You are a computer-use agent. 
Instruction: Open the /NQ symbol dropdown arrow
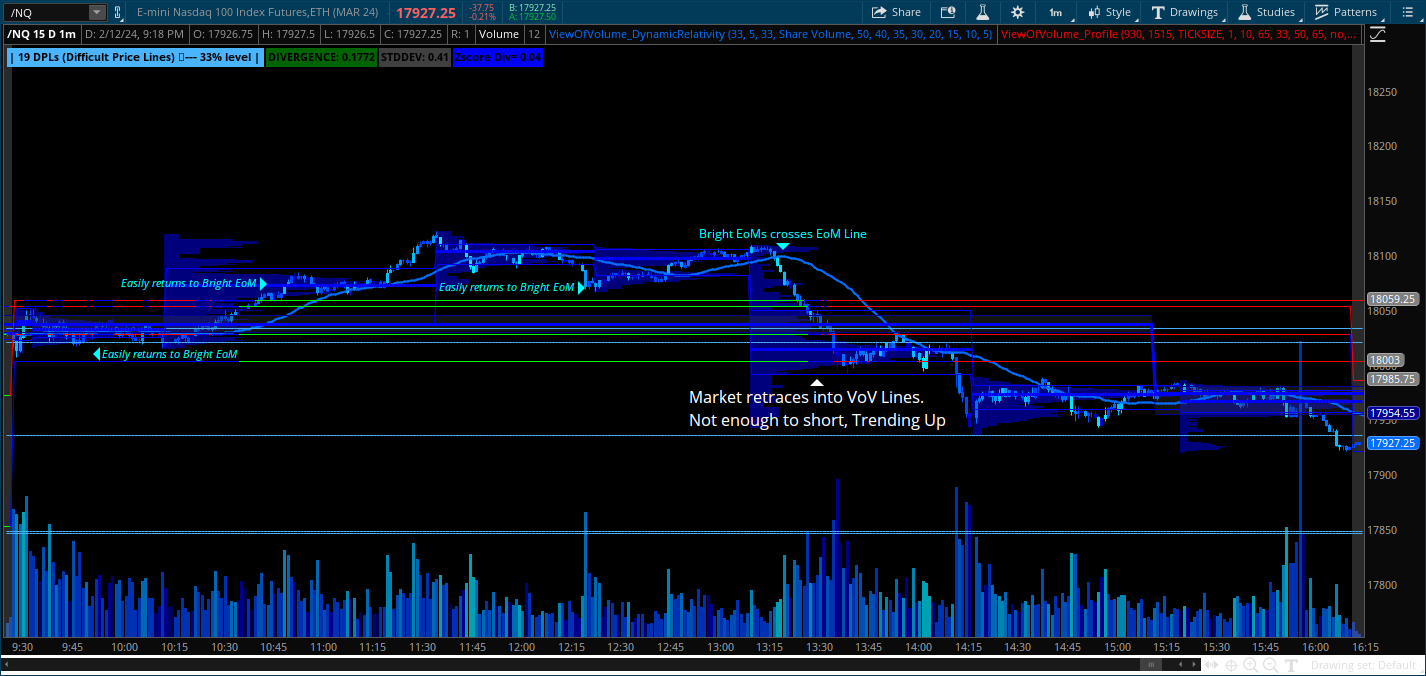tap(96, 12)
